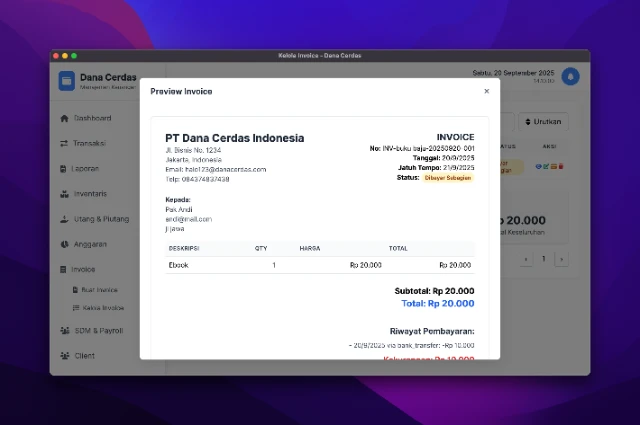Click recipient name Pak Andi
Image resolution: width=640 pixels, height=425 pixels.
[x=179, y=209]
